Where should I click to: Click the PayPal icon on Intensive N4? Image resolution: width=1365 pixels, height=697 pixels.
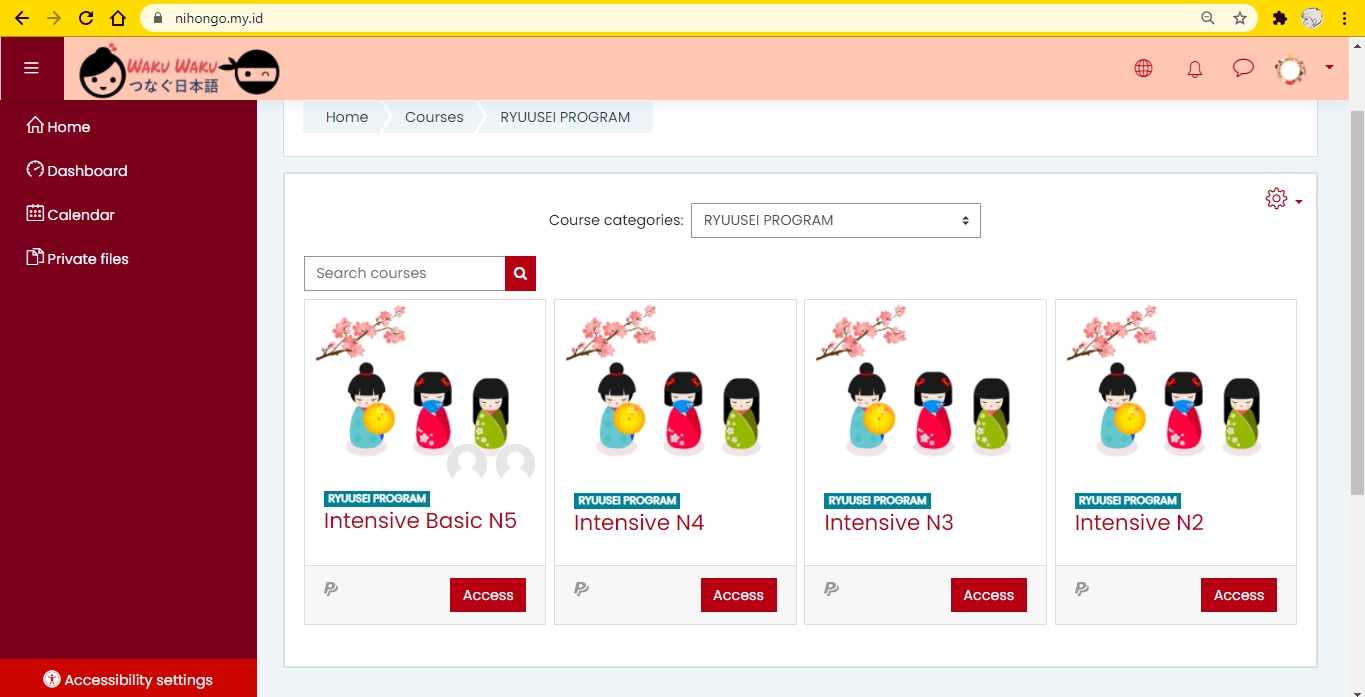pyautogui.click(x=581, y=589)
